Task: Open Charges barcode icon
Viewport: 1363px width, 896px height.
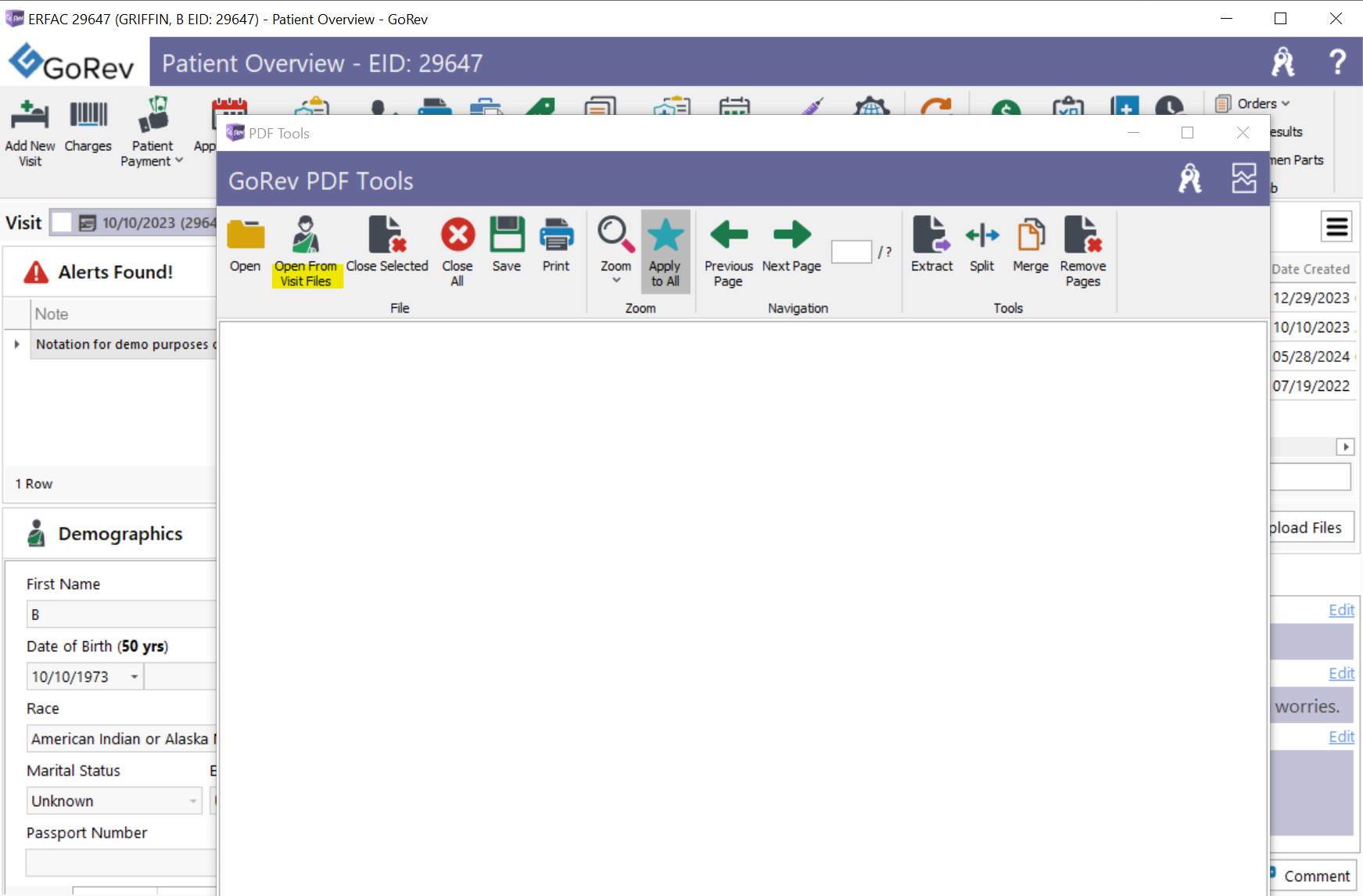Action: pyautogui.click(x=88, y=116)
